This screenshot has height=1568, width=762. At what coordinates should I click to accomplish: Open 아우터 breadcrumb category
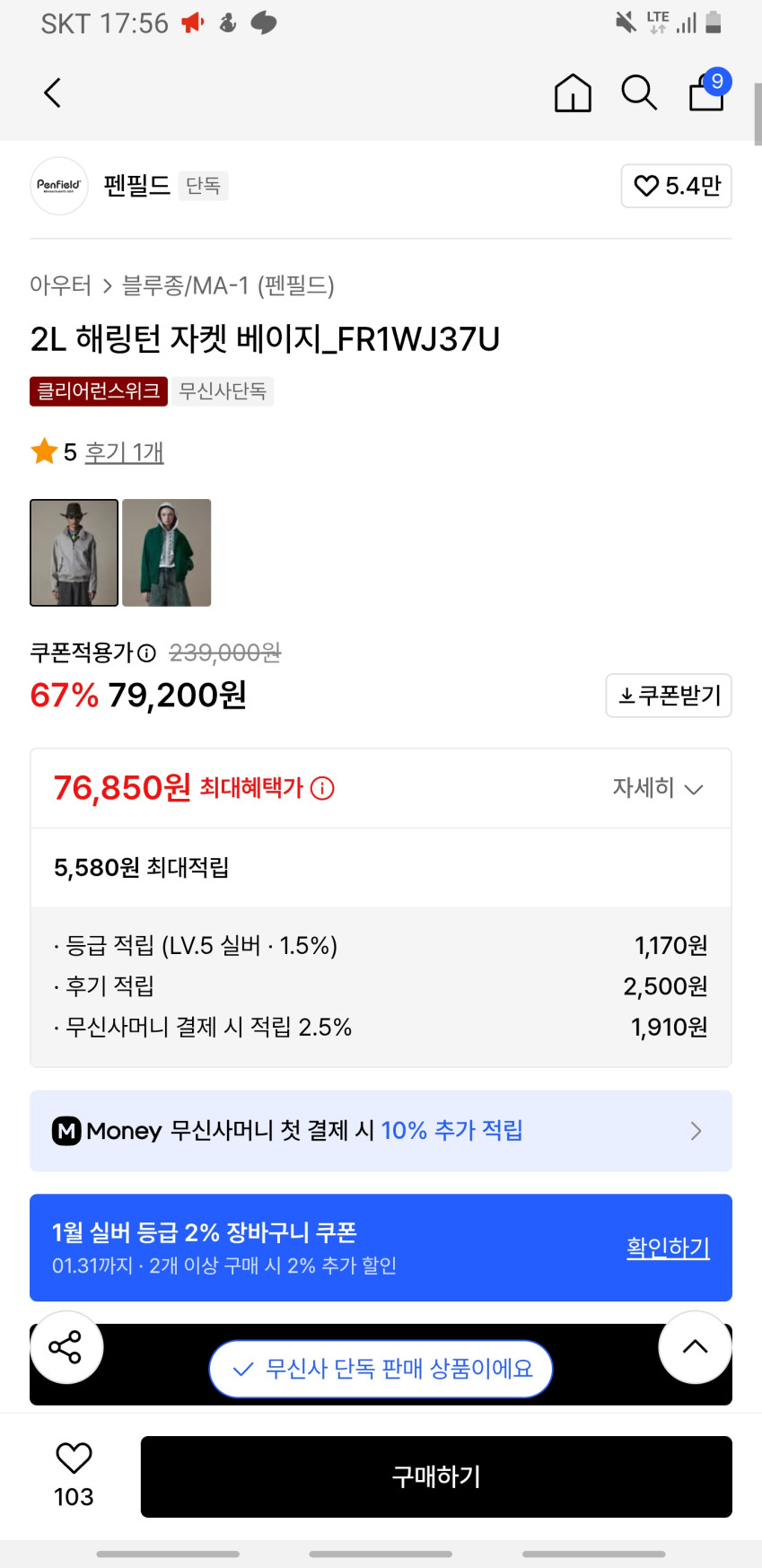[60, 285]
